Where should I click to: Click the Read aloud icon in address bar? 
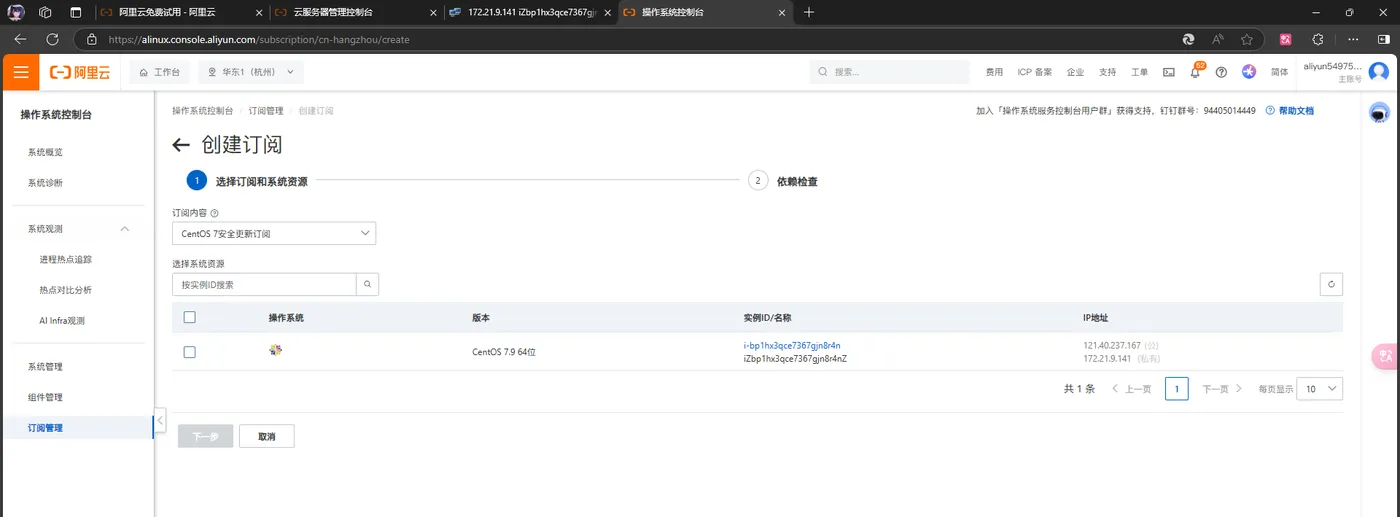[x=1218, y=39]
